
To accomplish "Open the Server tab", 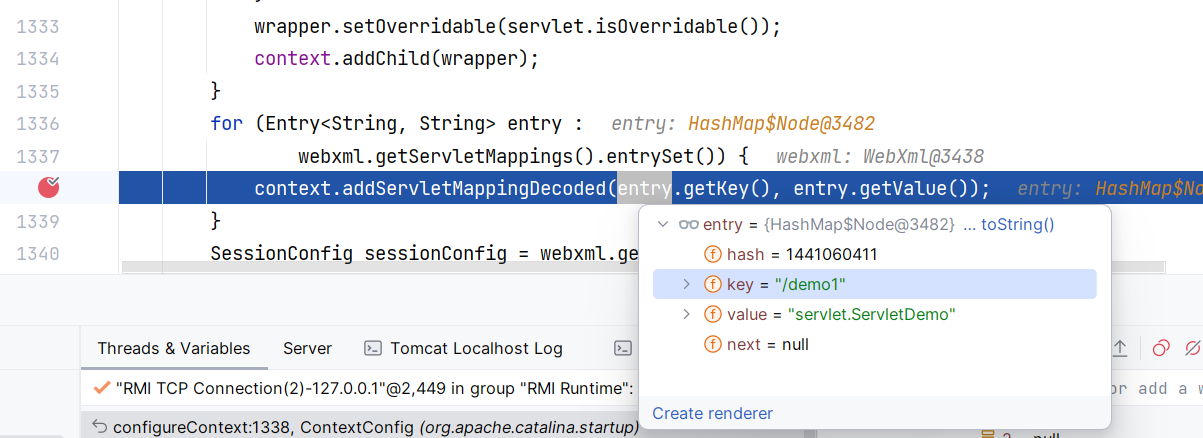I will [307, 349].
